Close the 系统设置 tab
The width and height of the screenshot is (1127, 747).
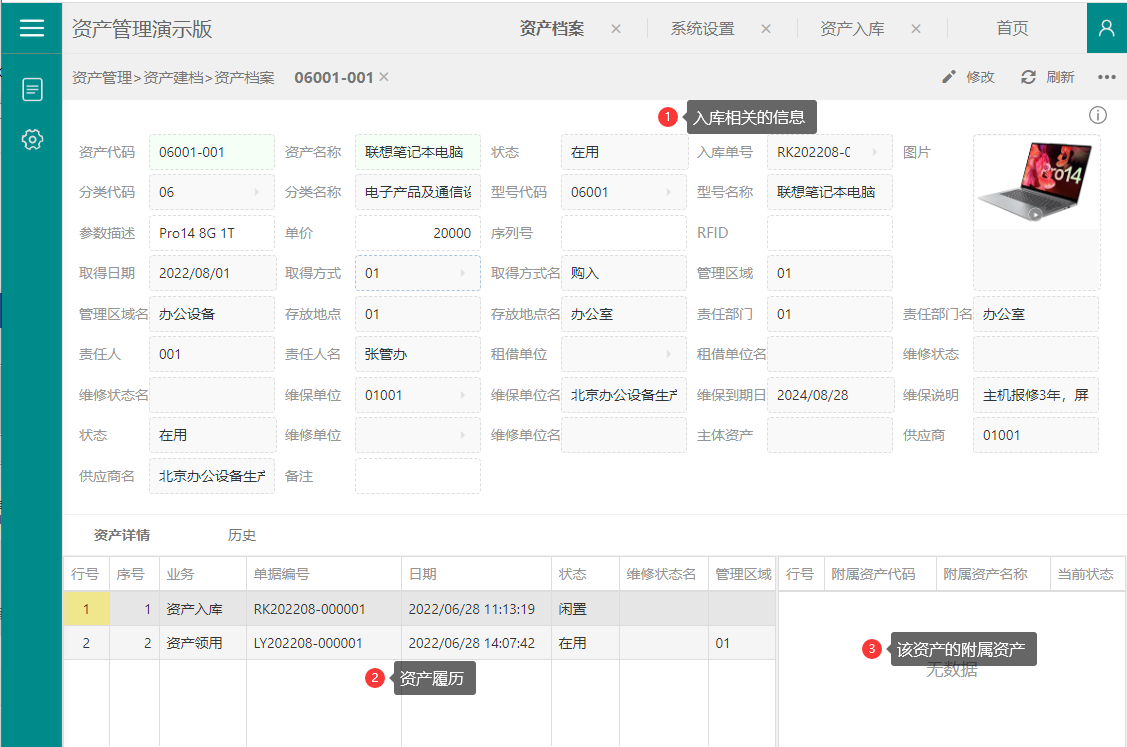(x=766, y=29)
